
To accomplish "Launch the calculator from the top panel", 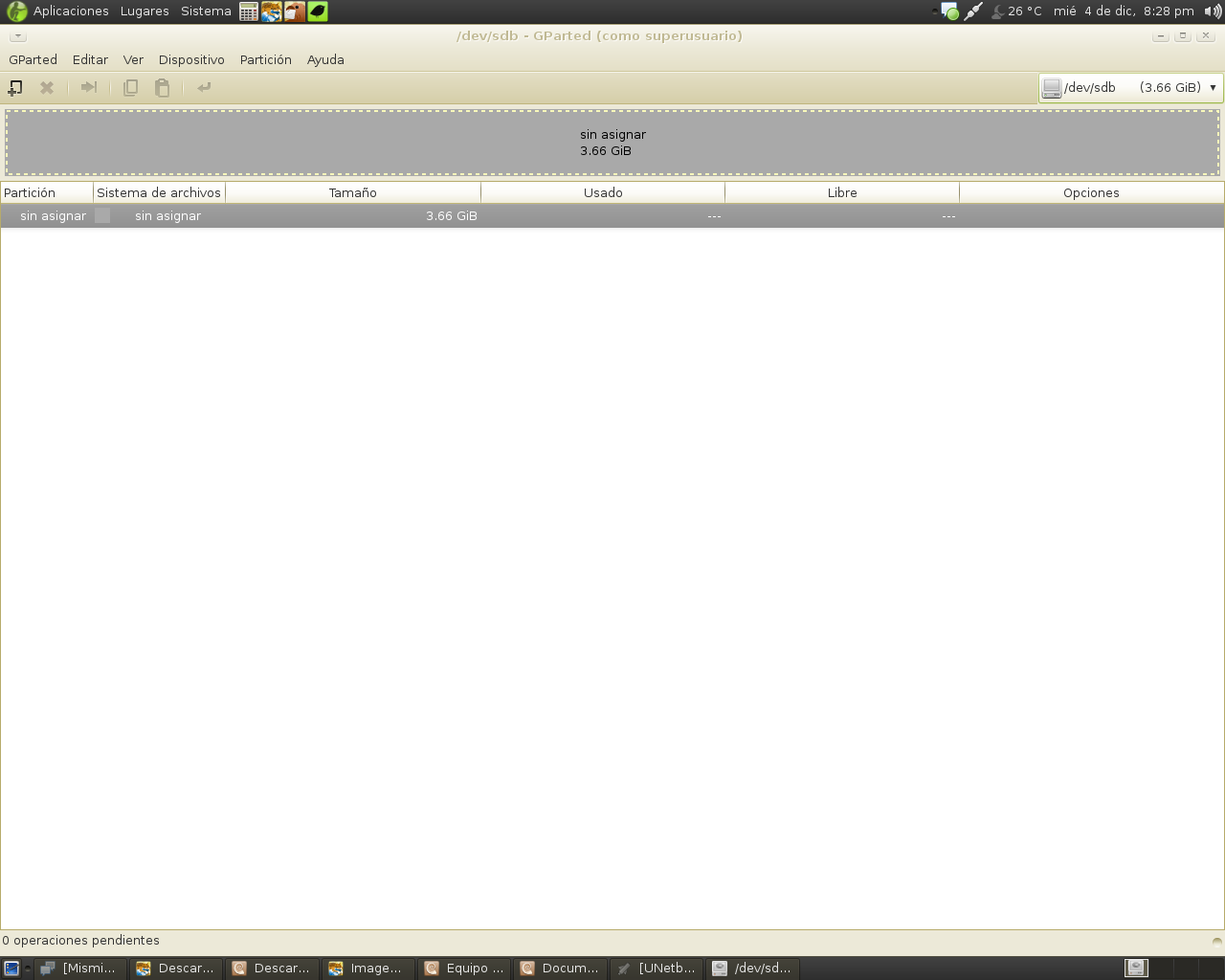I will click(x=249, y=11).
